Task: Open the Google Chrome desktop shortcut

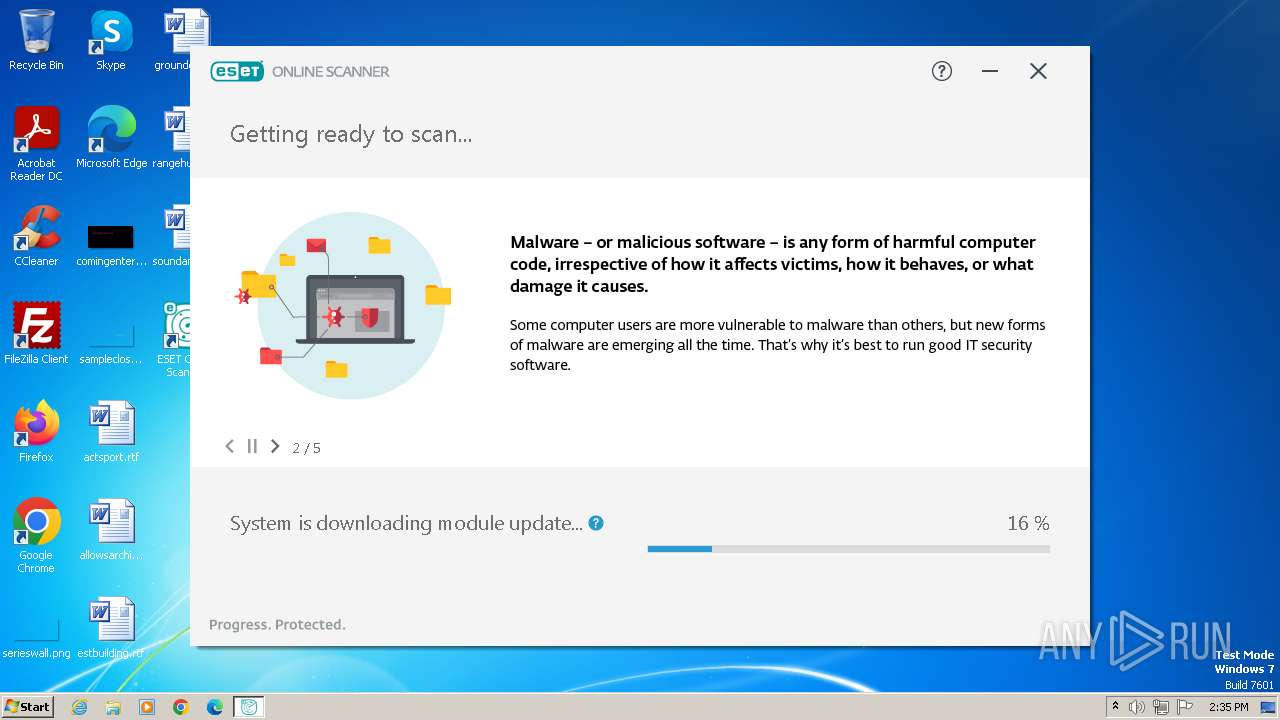Action: pos(36,536)
